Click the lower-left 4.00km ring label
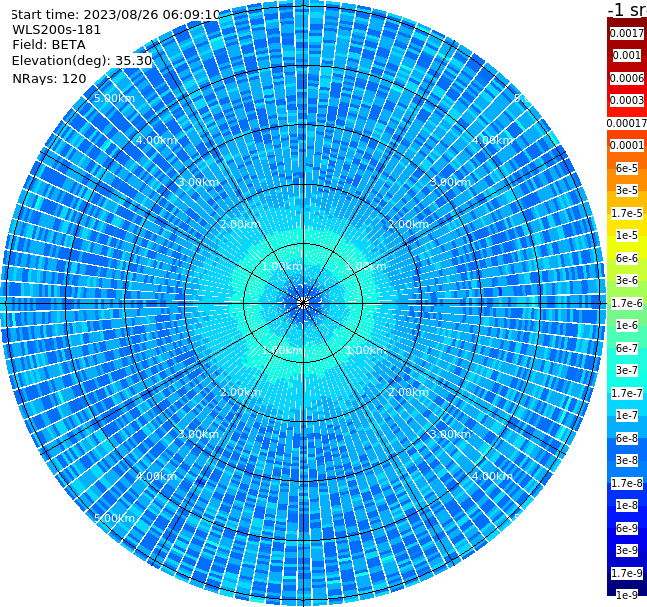The image size is (647, 607). click(x=156, y=476)
